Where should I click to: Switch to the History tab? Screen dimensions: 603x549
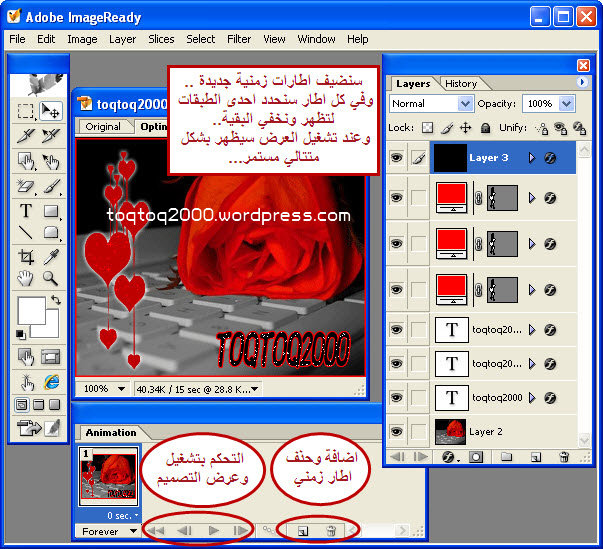tap(461, 84)
